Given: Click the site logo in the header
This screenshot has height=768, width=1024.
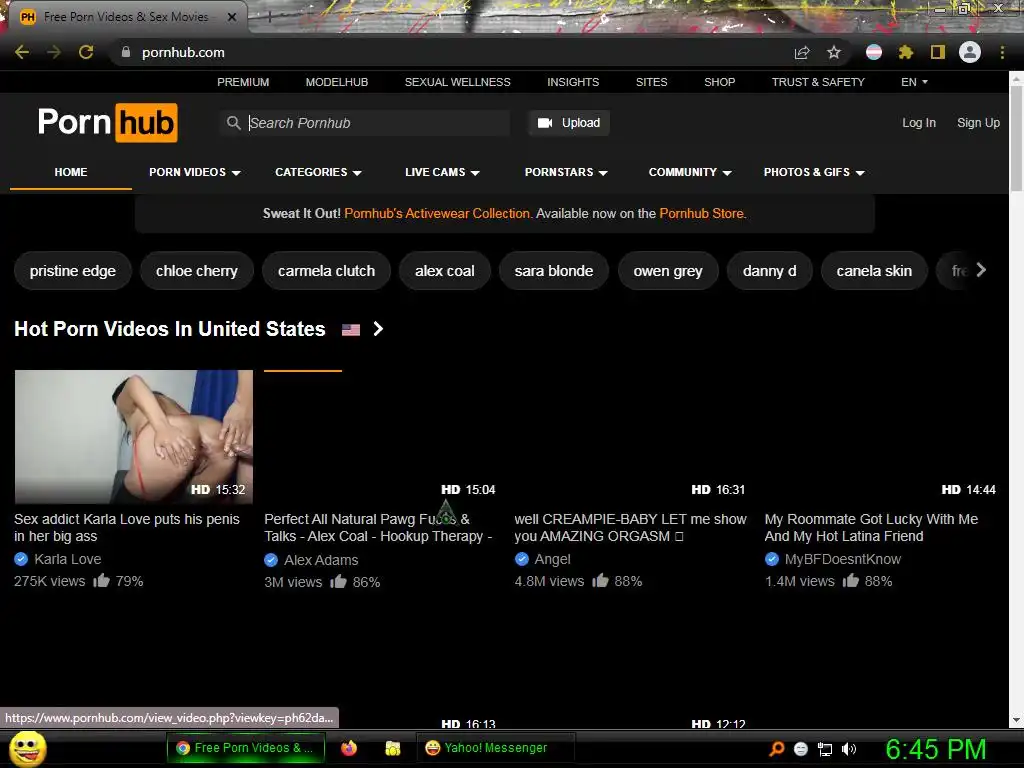Looking at the screenshot, I should coord(108,122).
